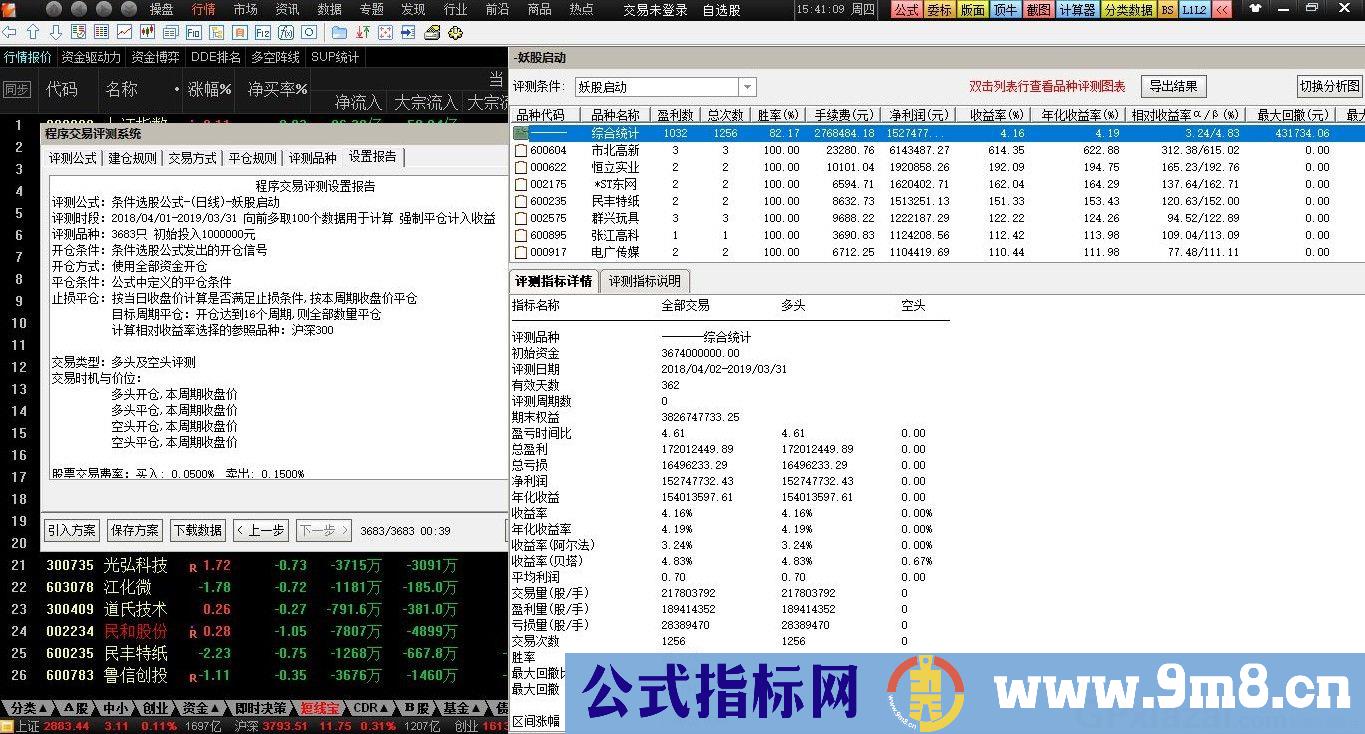Click the 下载数据 download data button
The width and height of the screenshot is (1365, 734).
[x=197, y=530]
